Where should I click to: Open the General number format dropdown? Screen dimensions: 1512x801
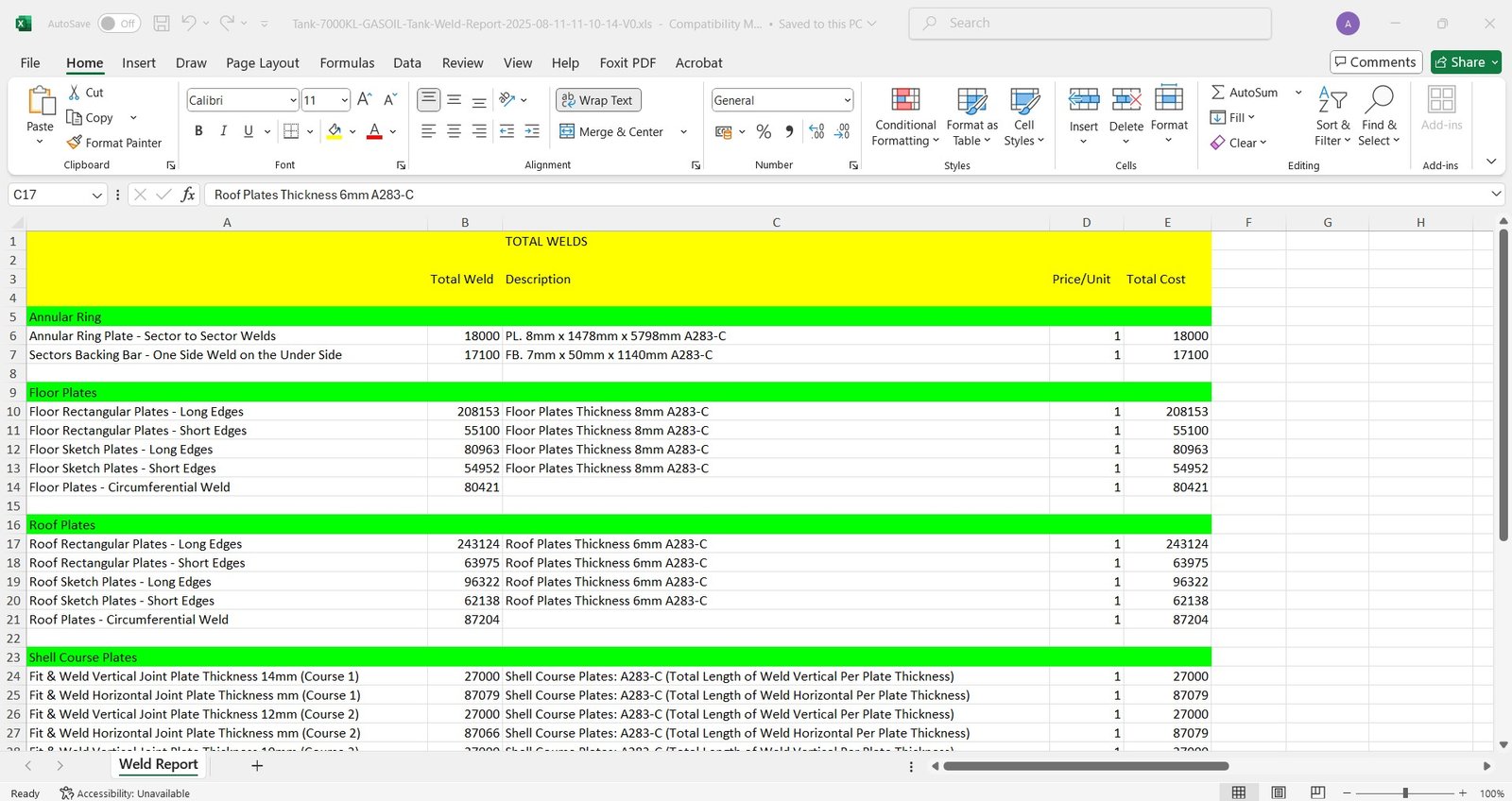[847, 100]
